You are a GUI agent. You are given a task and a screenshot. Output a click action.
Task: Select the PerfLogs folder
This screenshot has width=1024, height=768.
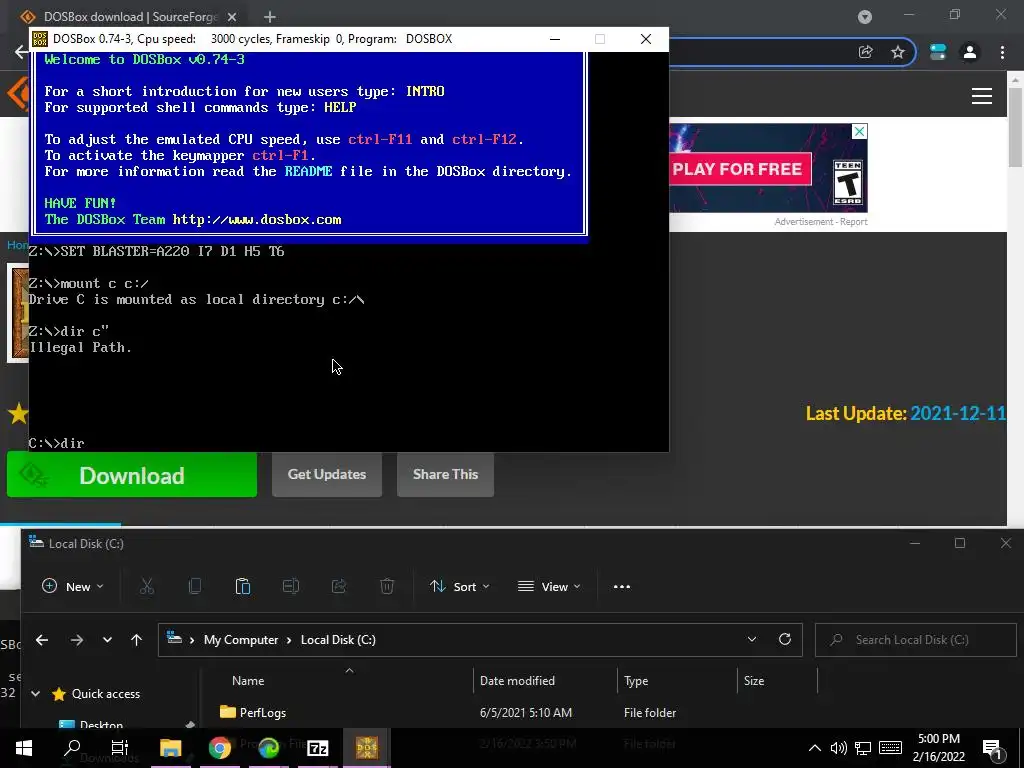point(263,712)
